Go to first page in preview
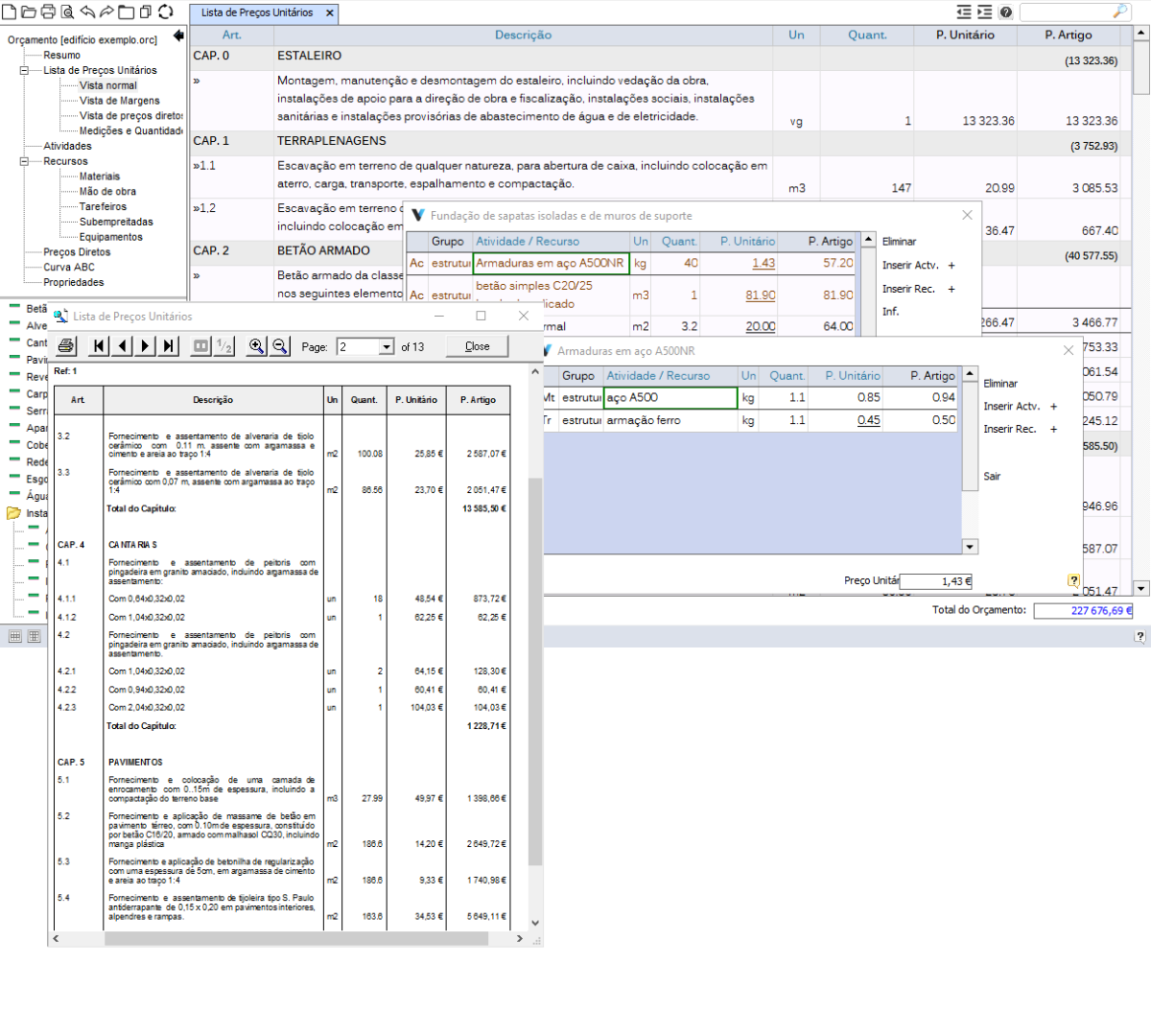1151x1036 pixels. pyautogui.click(x=100, y=345)
